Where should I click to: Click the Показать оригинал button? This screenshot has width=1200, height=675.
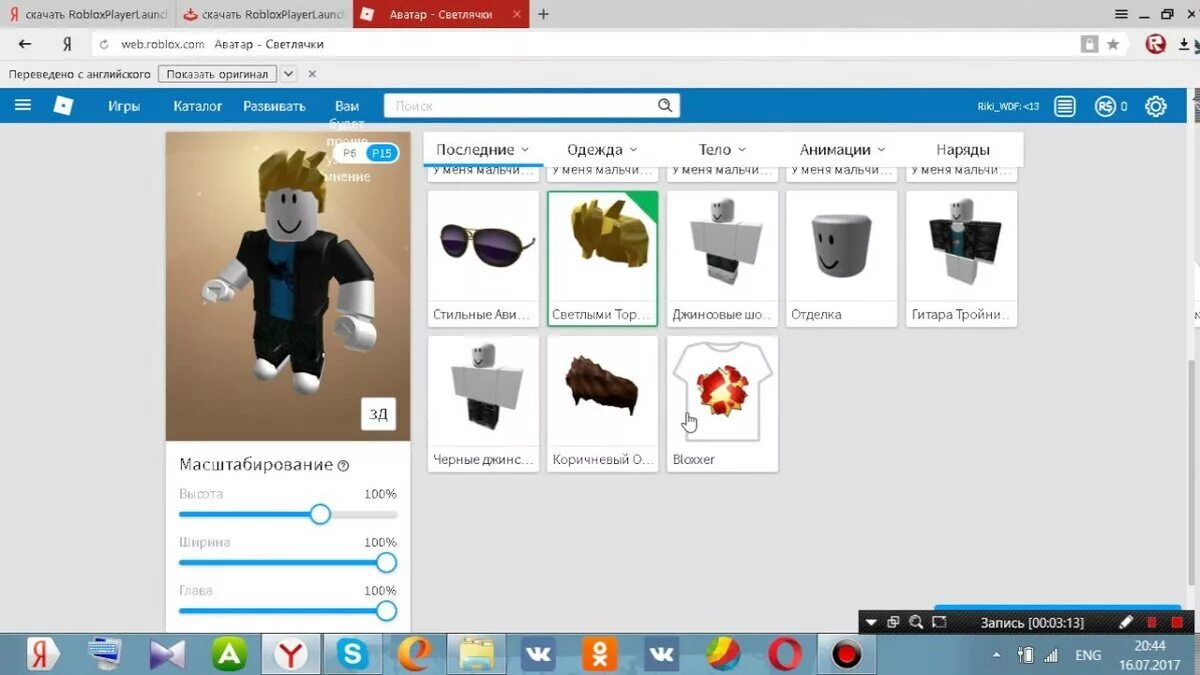217,74
